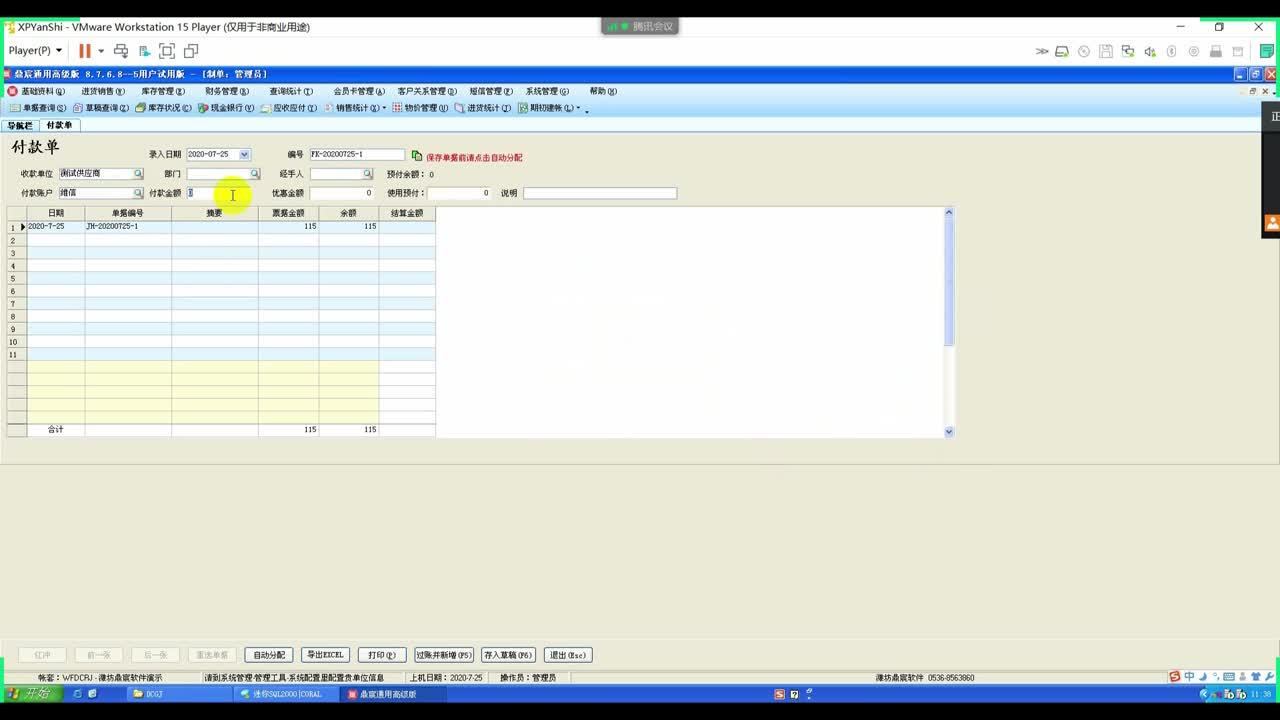Switch to the 导航栏 tab
This screenshot has height=720, width=1280.
[x=20, y=126]
